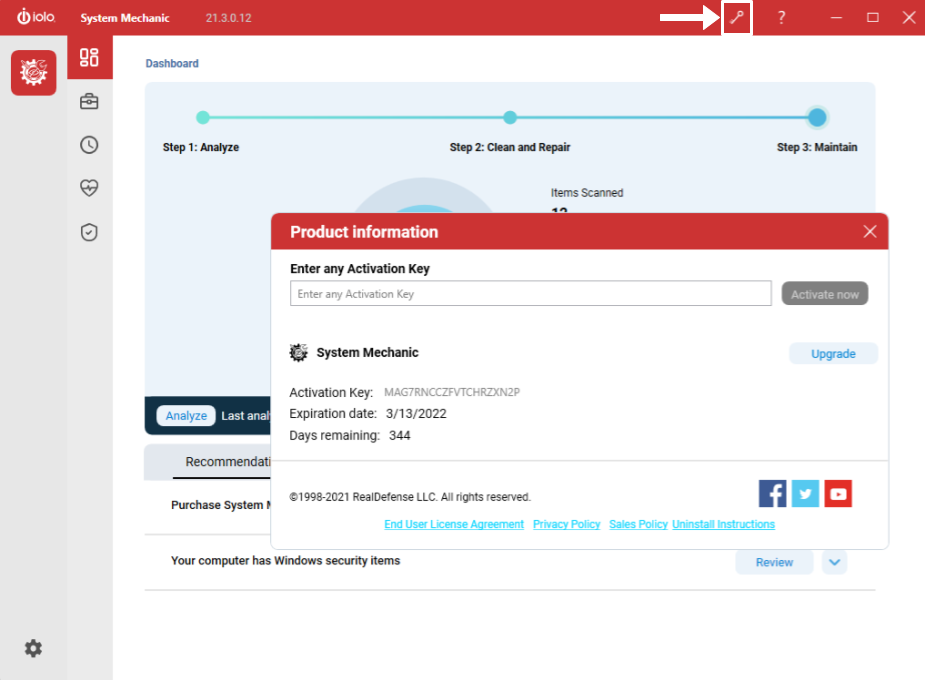Open the Sales Policy link
Viewport: 925px width, 680px height.
pos(638,524)
